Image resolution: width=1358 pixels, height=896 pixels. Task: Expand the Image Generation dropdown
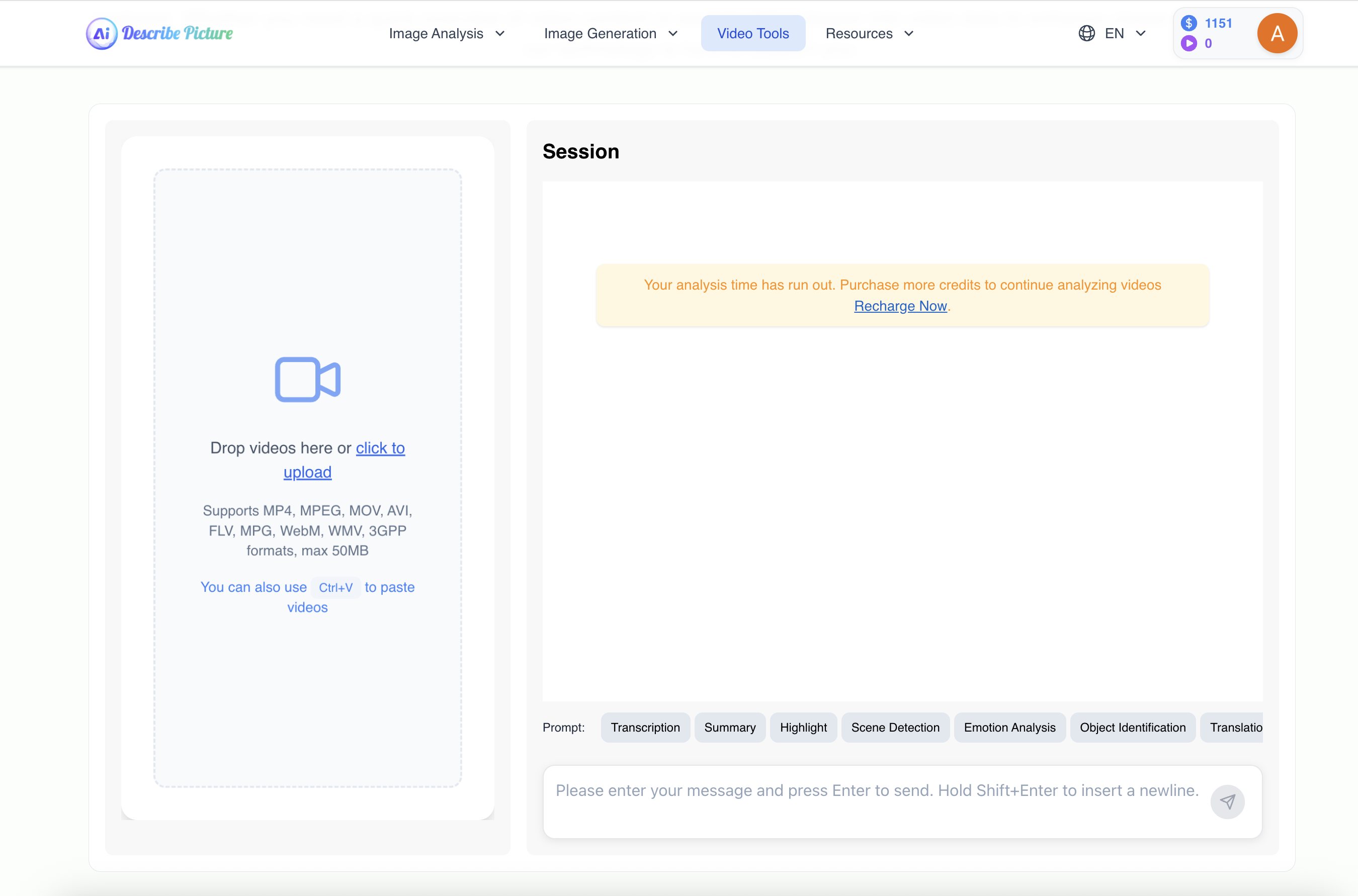pyautogui.click(x=611, y=33)
